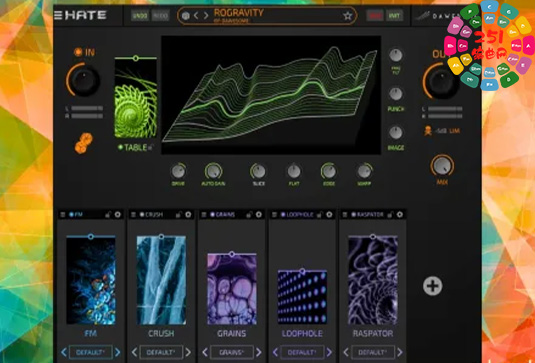The width and height of the screenshot is (535, 363).
Task: Toggle the FM module power dot
Action: coord(71,215)
